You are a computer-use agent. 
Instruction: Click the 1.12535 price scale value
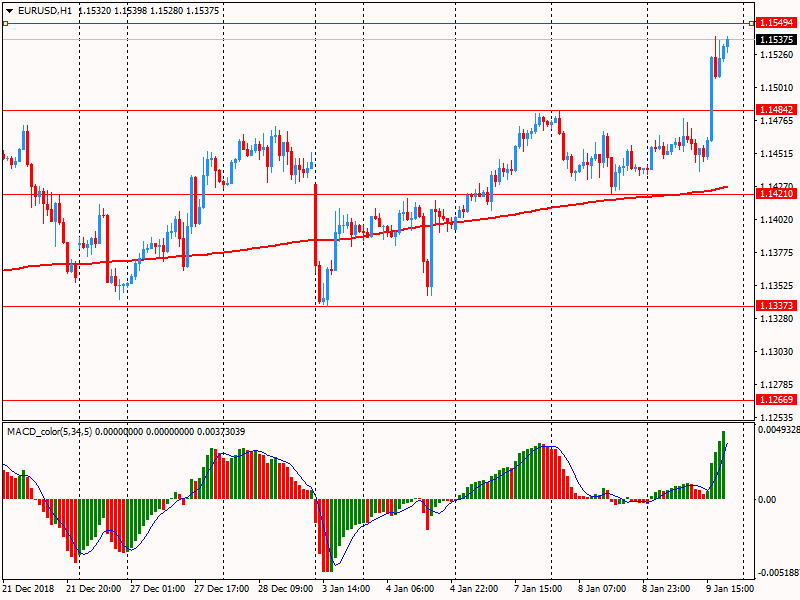(x=777, y=418)
